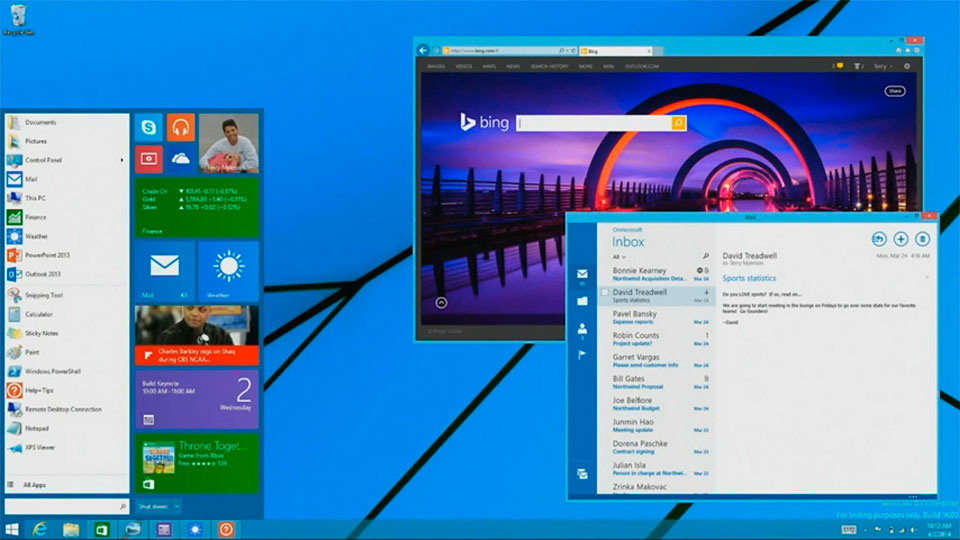Image resolution: width=960 pixels, height=540 pixels.
Task: Select the folder sidebar icon in Mail
Action: 582,301
